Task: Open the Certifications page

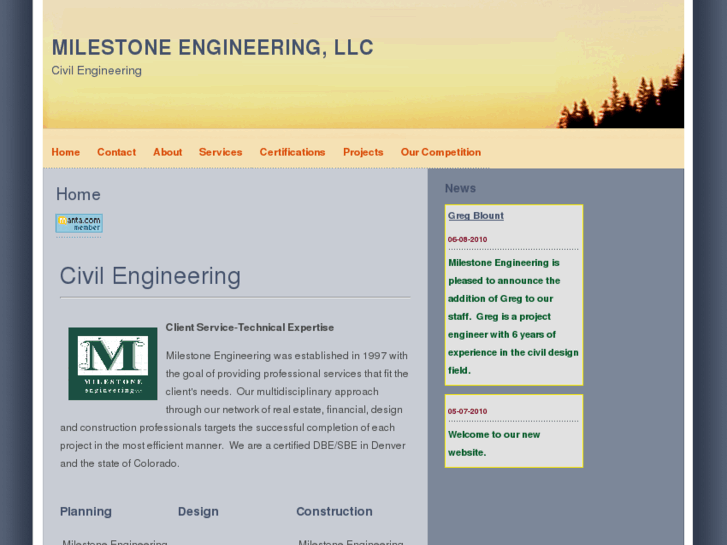Action: [x=292, y=152]
